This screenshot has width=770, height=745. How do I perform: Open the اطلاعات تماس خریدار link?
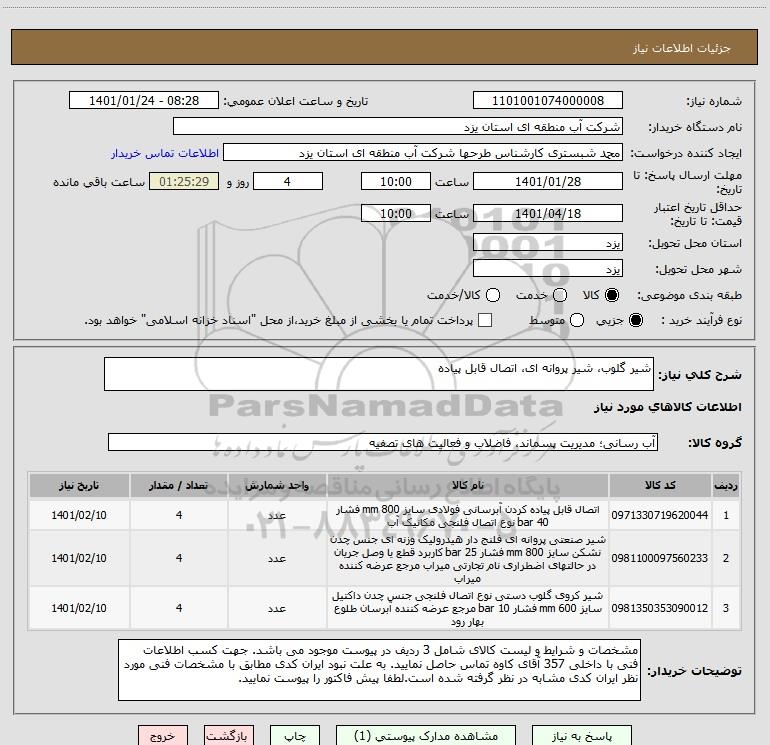pyautogui.click(x=165, y=153)
